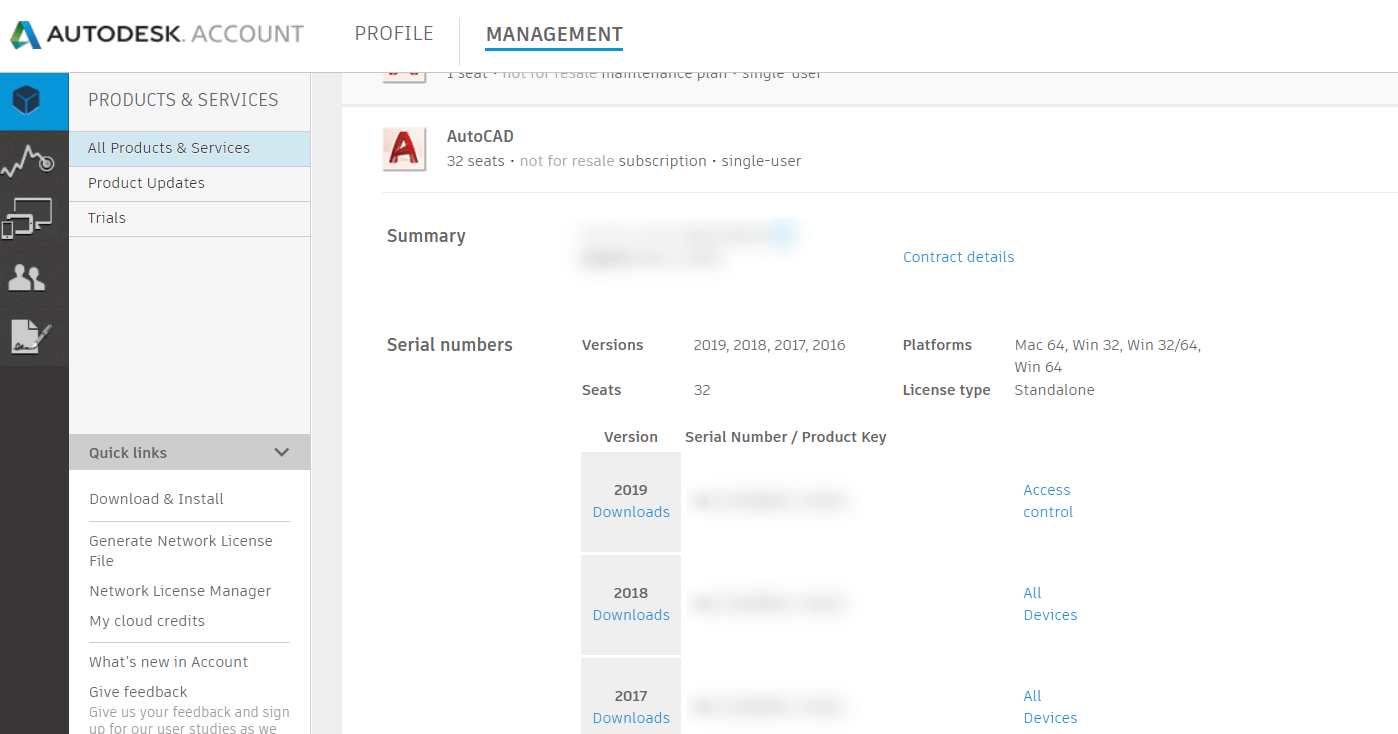Open Access control for 2019
This screenshot has width=1398, height=734.
[x=1048, y=501]
